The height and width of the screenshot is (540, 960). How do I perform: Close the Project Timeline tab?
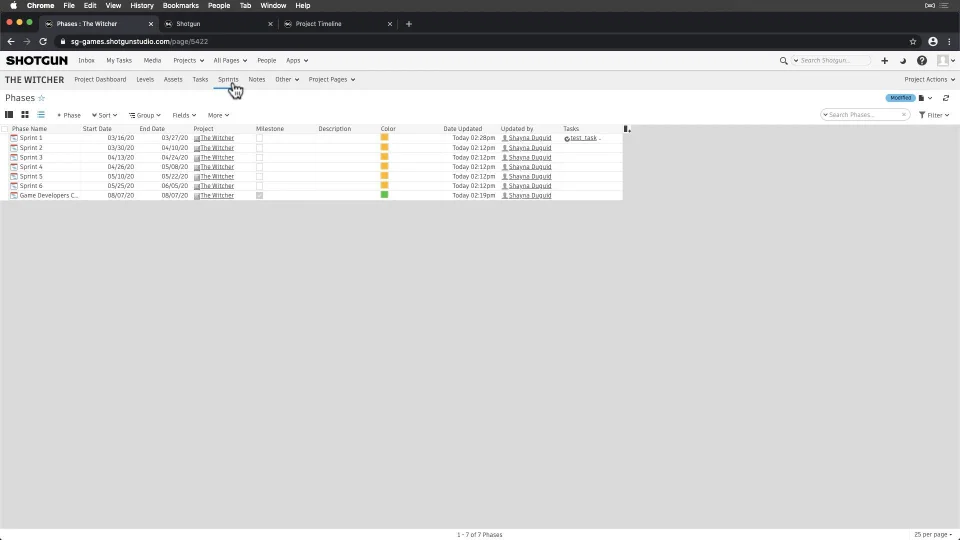(x=389, y=24)
